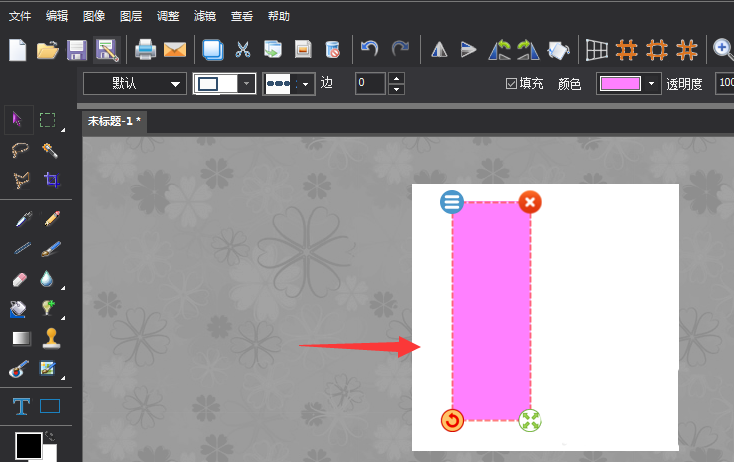The width and height of the screenshot is (734, 462).
Task: Open the 图像 menu
Action: pyautogui.click(x=94, y=16)
